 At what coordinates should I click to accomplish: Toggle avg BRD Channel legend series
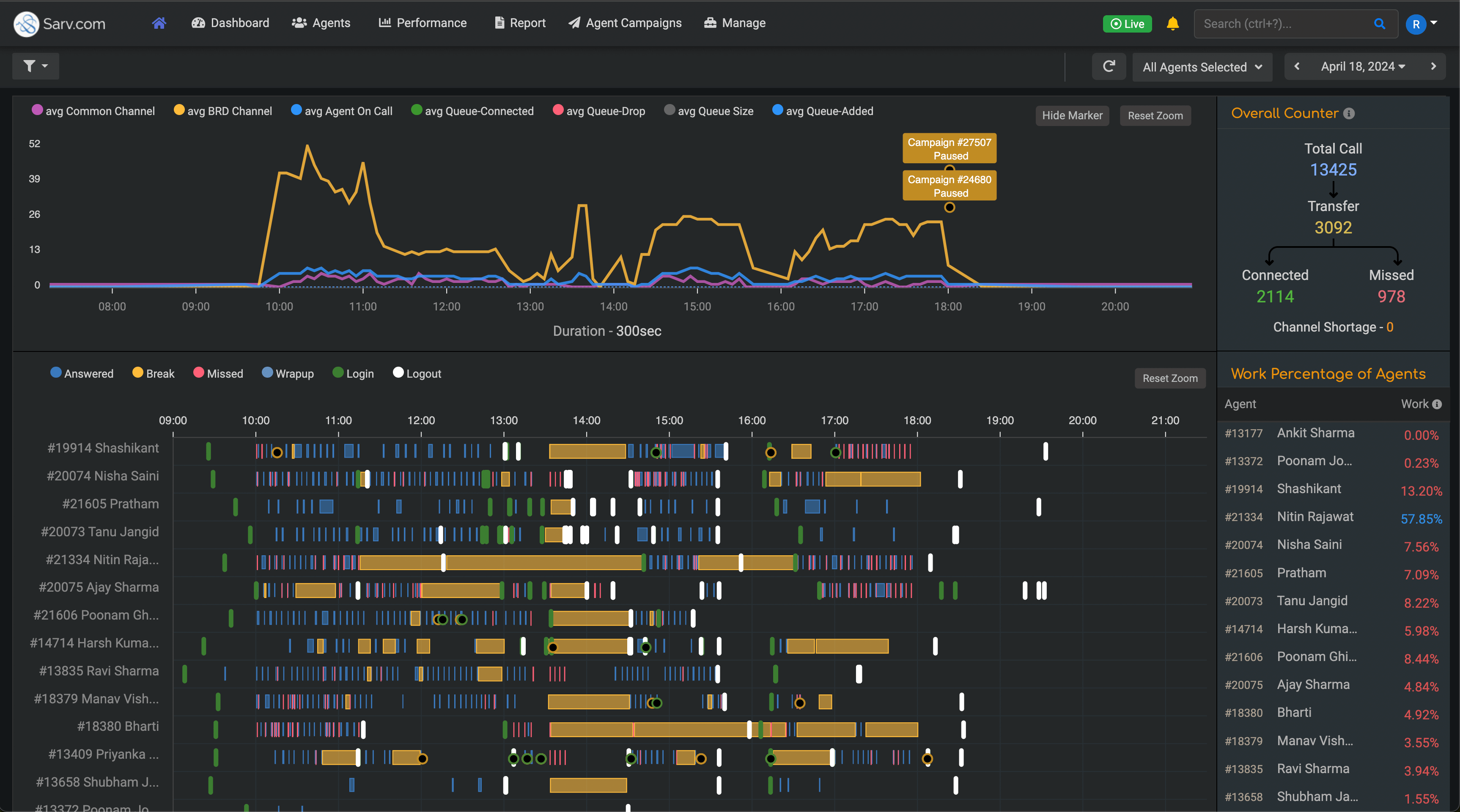pyautogui.click(x=223, y=111)
